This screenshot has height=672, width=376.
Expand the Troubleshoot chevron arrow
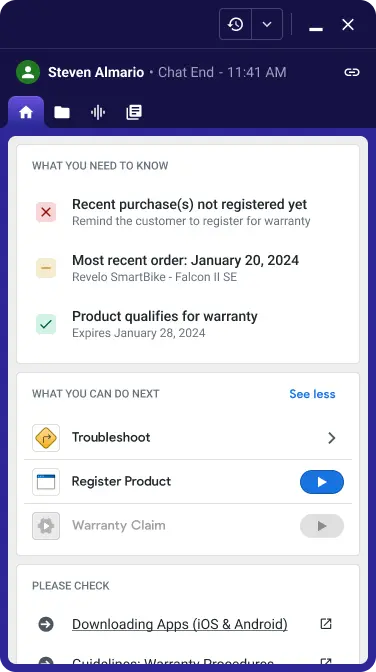(331, 438)
